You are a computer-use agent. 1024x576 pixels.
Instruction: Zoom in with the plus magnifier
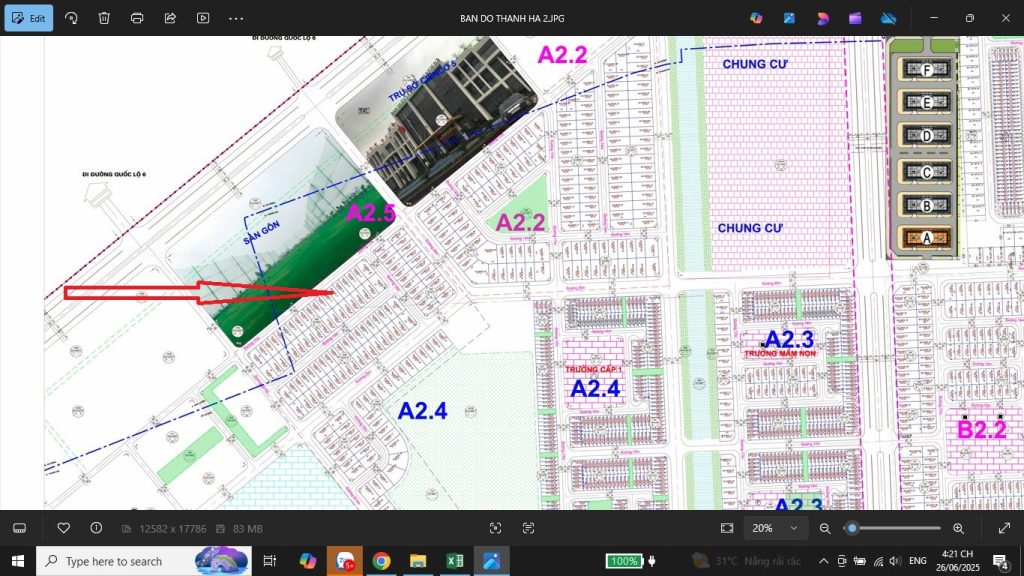(958, 528)
